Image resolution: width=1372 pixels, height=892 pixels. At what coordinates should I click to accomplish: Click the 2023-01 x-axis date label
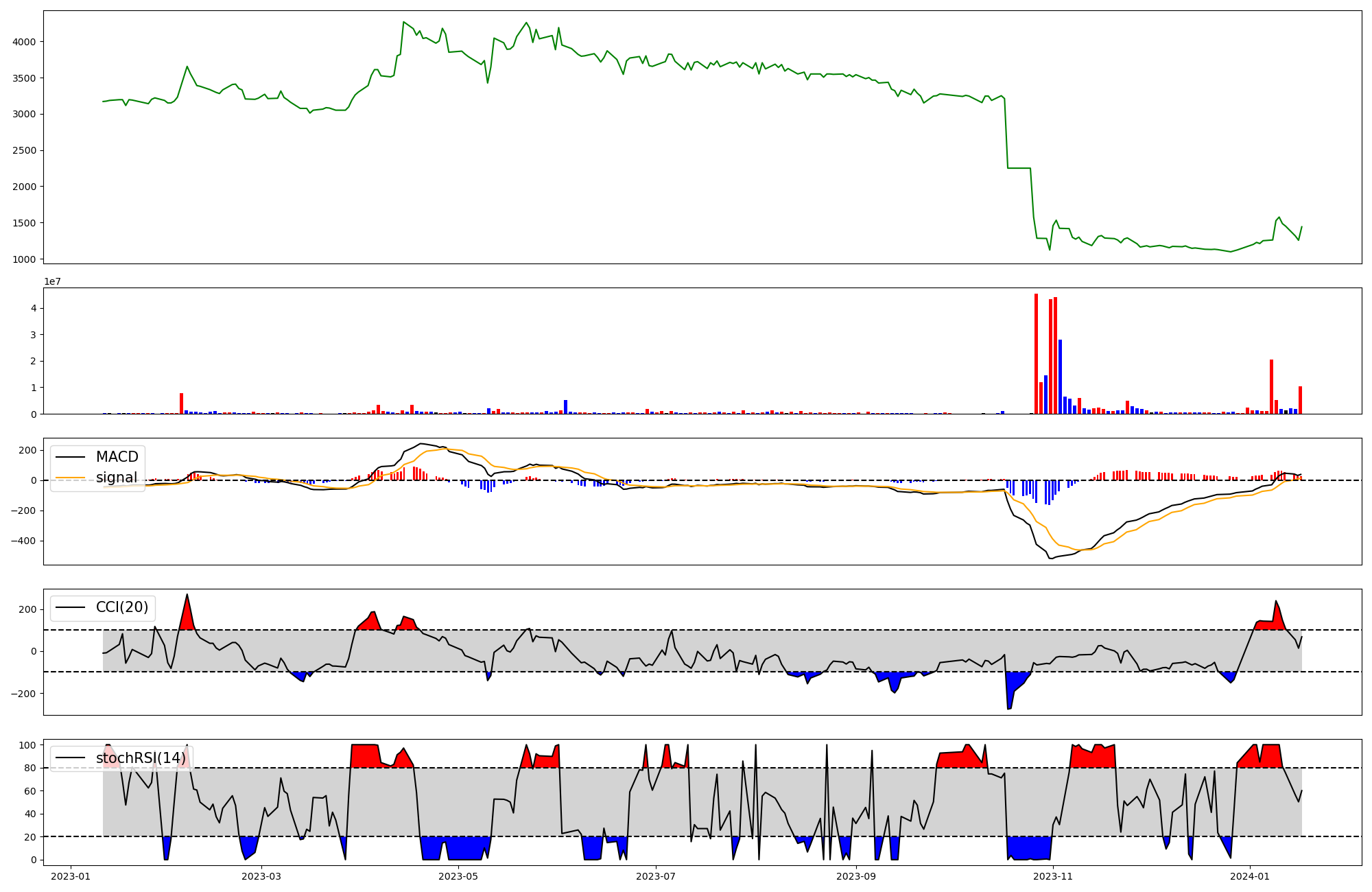click(x=71, y=876)
